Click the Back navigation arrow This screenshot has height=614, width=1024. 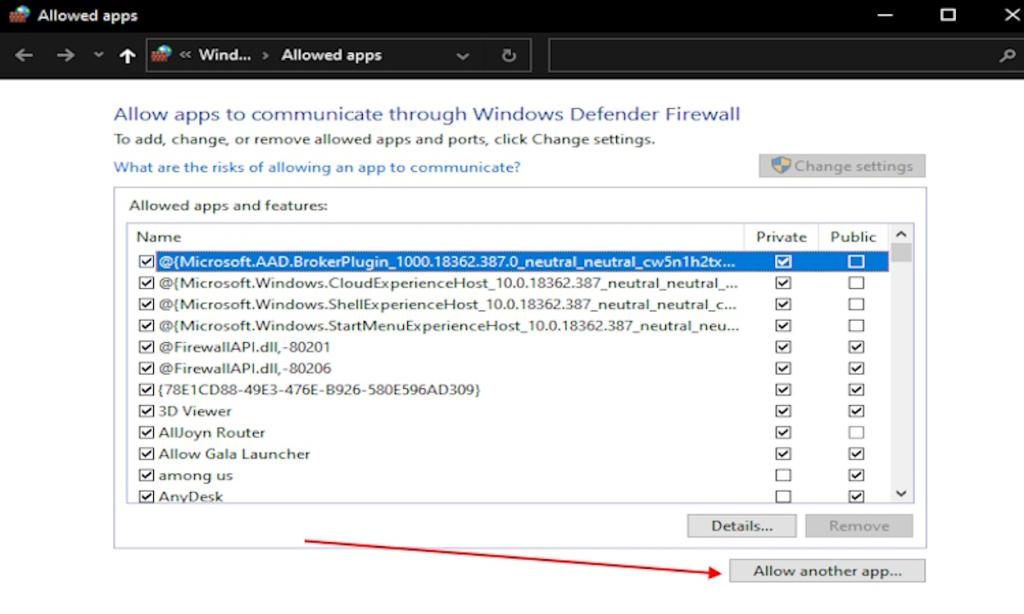pyautogui.click(x=24, y=56)
